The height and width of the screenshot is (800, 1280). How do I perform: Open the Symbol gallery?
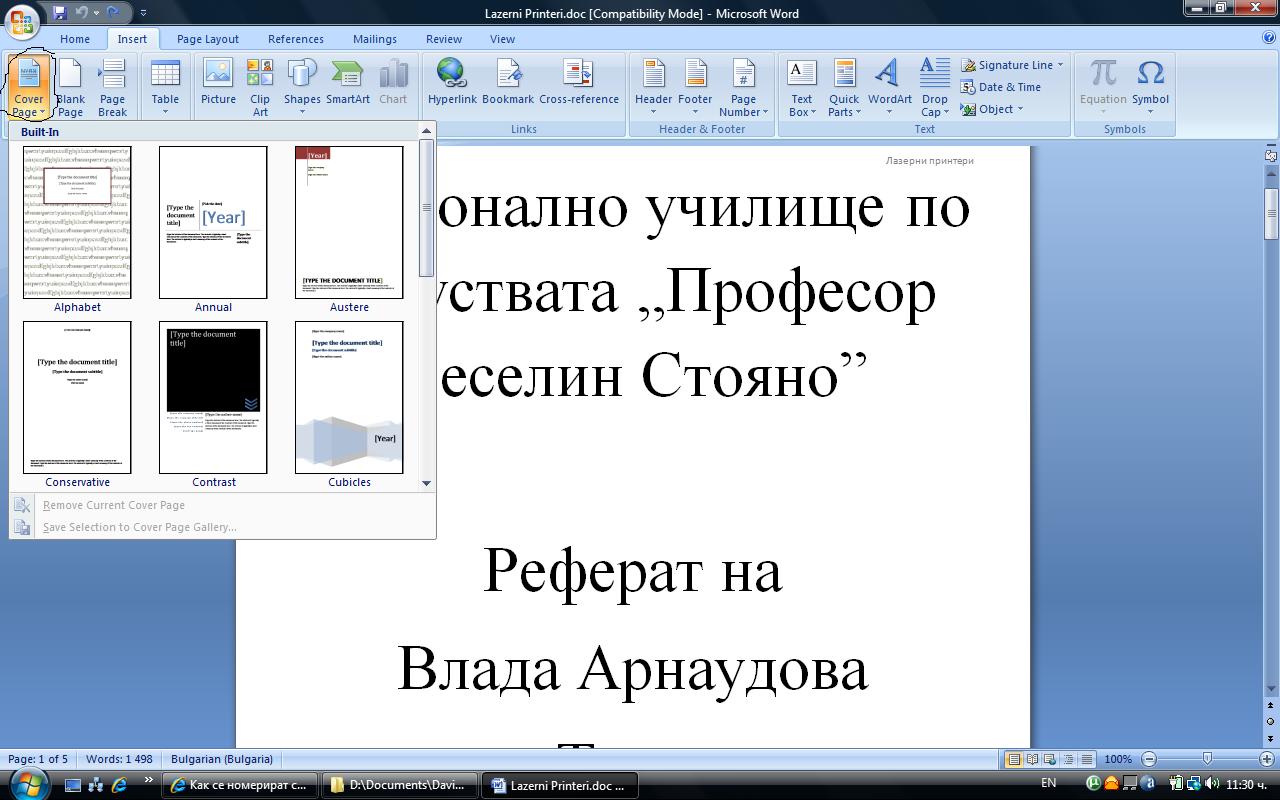coord(1150,87)
